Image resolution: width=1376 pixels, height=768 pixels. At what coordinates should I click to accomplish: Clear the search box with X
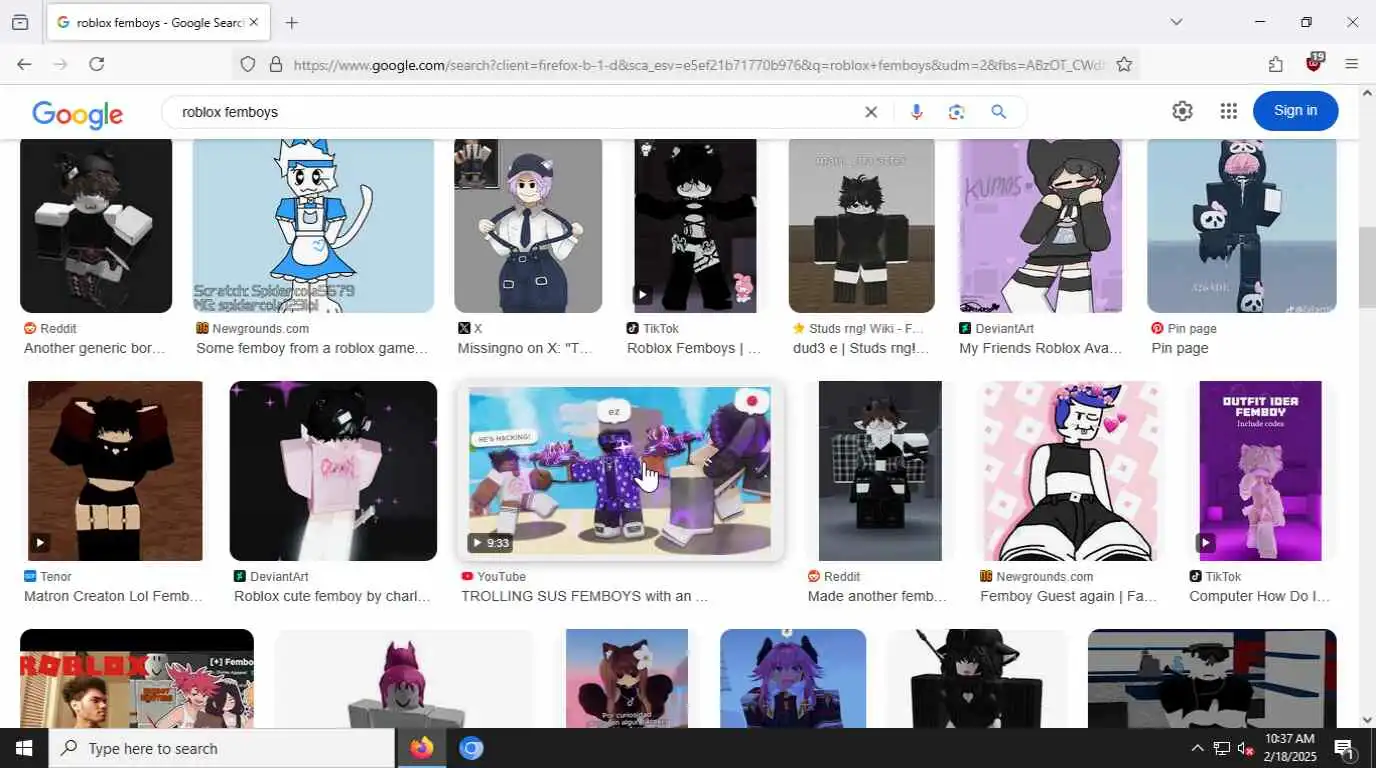click(871, 112)
